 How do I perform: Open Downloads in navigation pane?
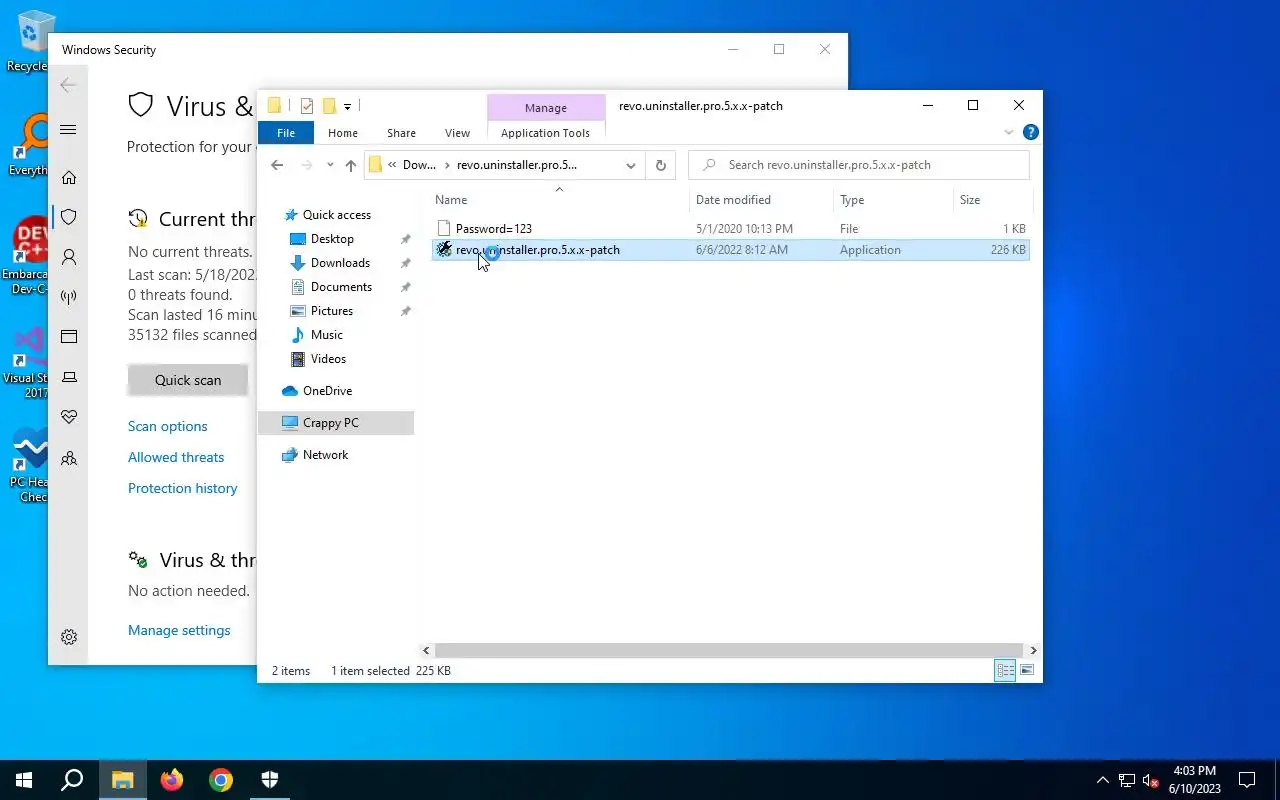click(340, 263)
